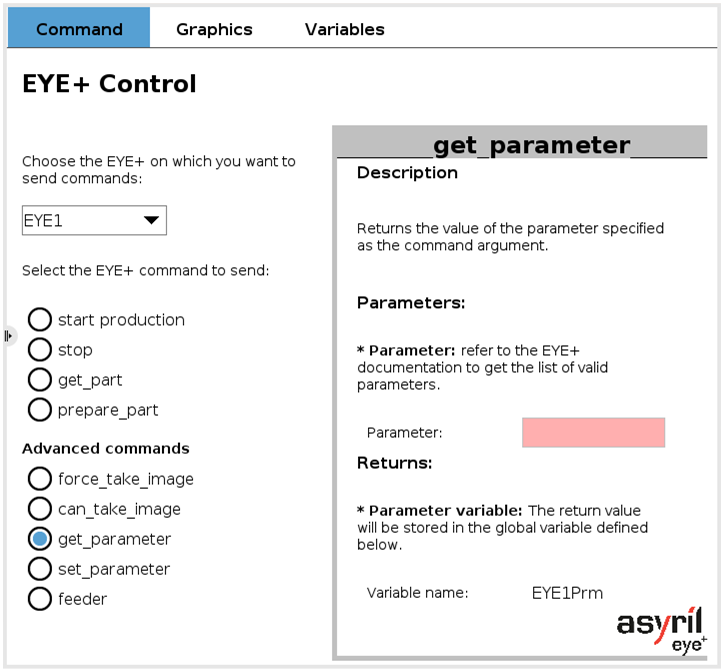Click the selected get_parameter radio button
Viewport: 724px width, 670px height.
click(40, 539)
